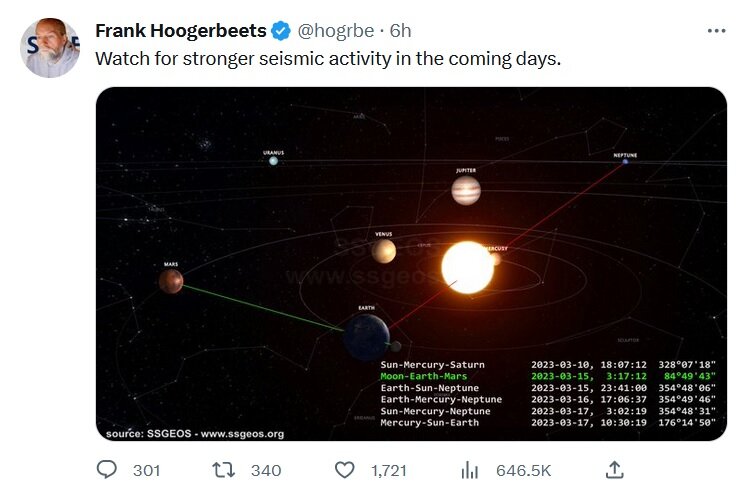747x494 pixels.
Task: Click the Mars planet in the image
Action: point(171,281)
